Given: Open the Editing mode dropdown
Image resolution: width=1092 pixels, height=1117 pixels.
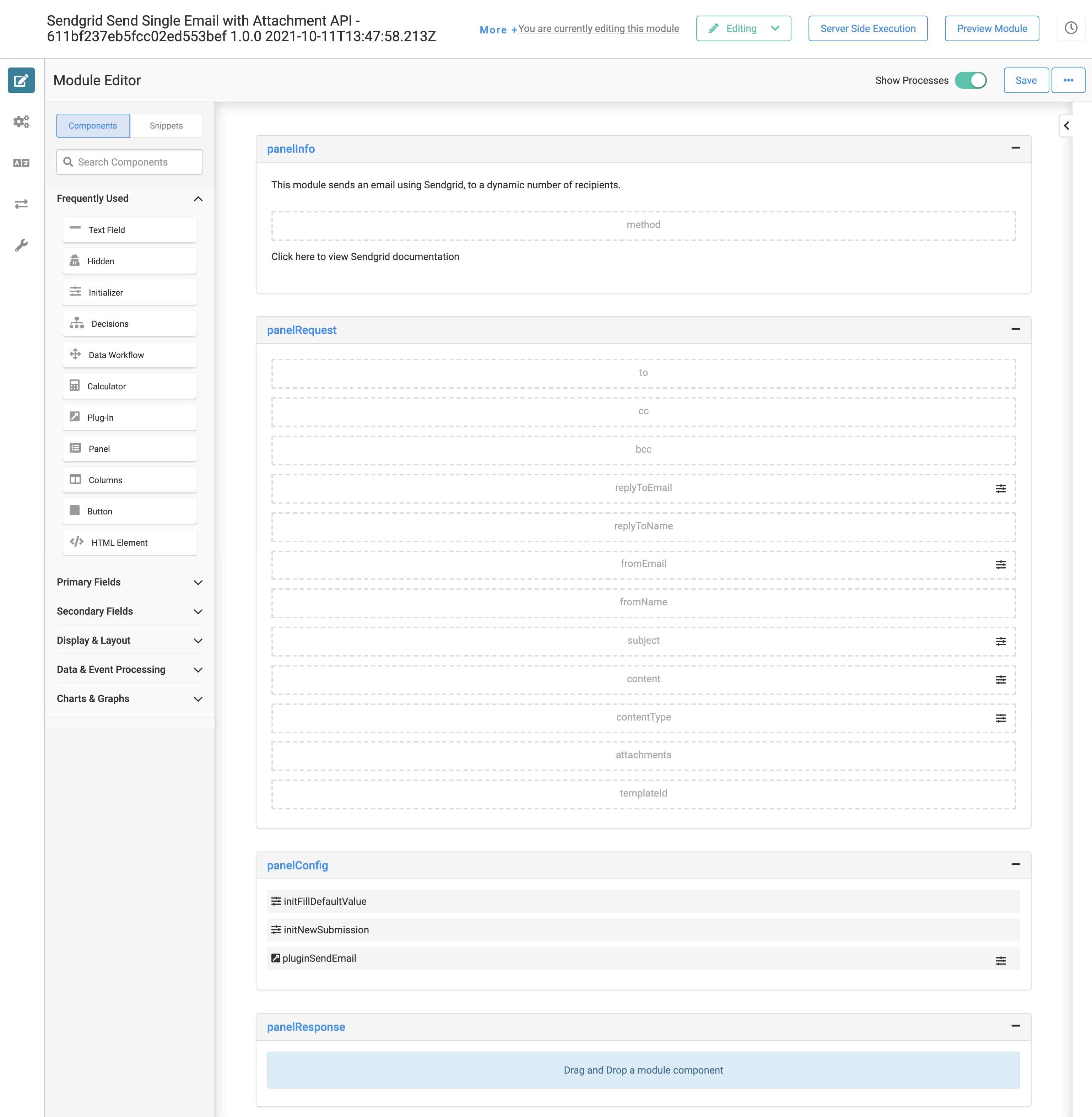Looking at the screenshot, I should coord(743,28).
